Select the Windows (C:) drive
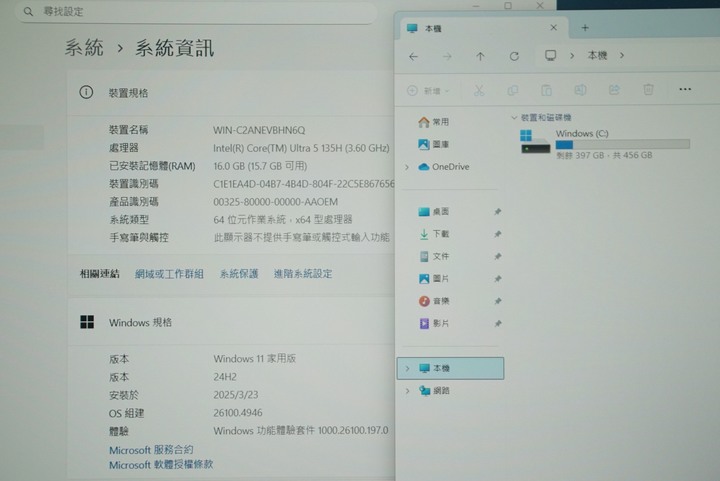Screen dimensions: 720x481 pos(604,144)
